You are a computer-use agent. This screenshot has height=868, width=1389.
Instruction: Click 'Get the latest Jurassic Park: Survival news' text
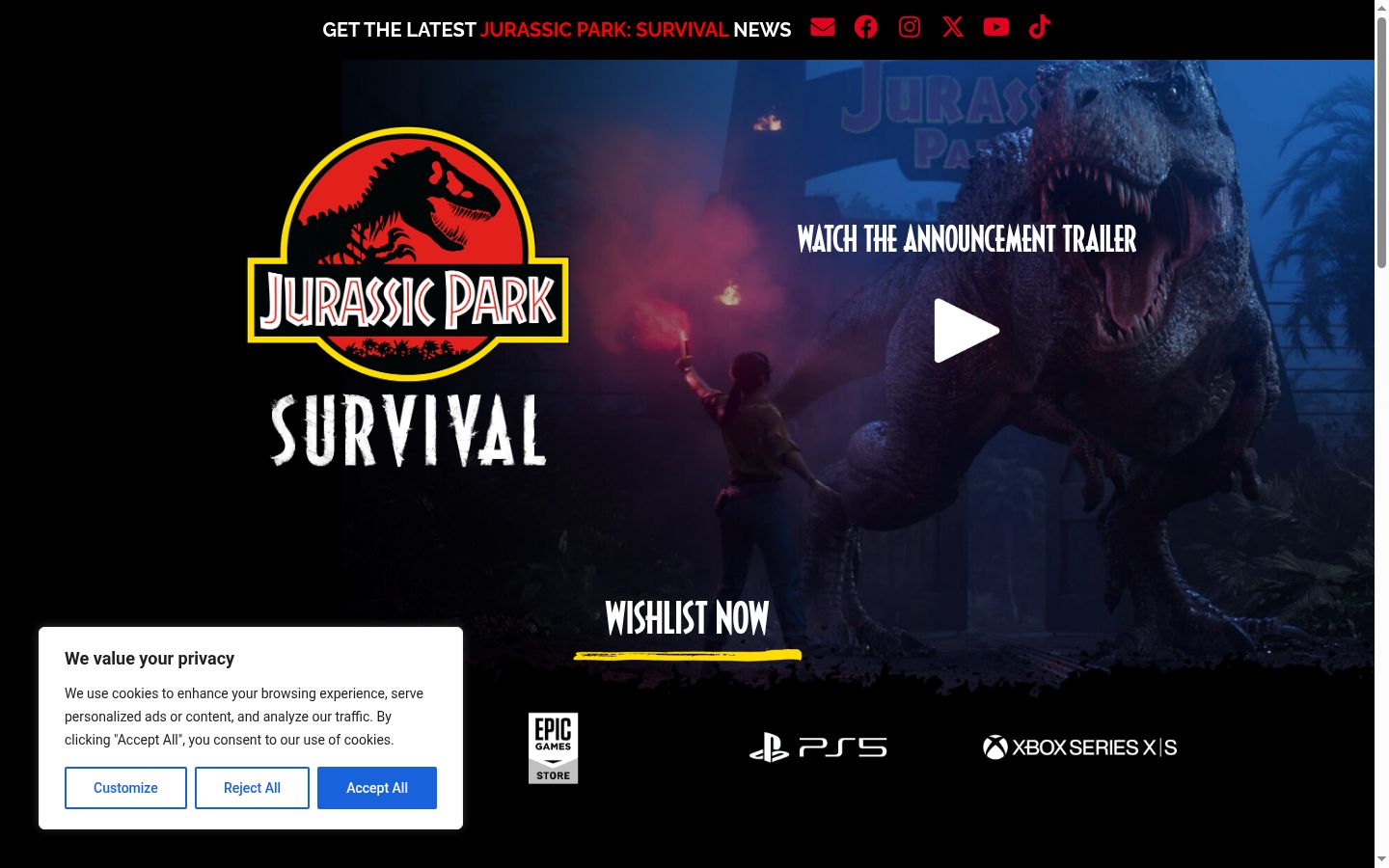tap(557, 30)
